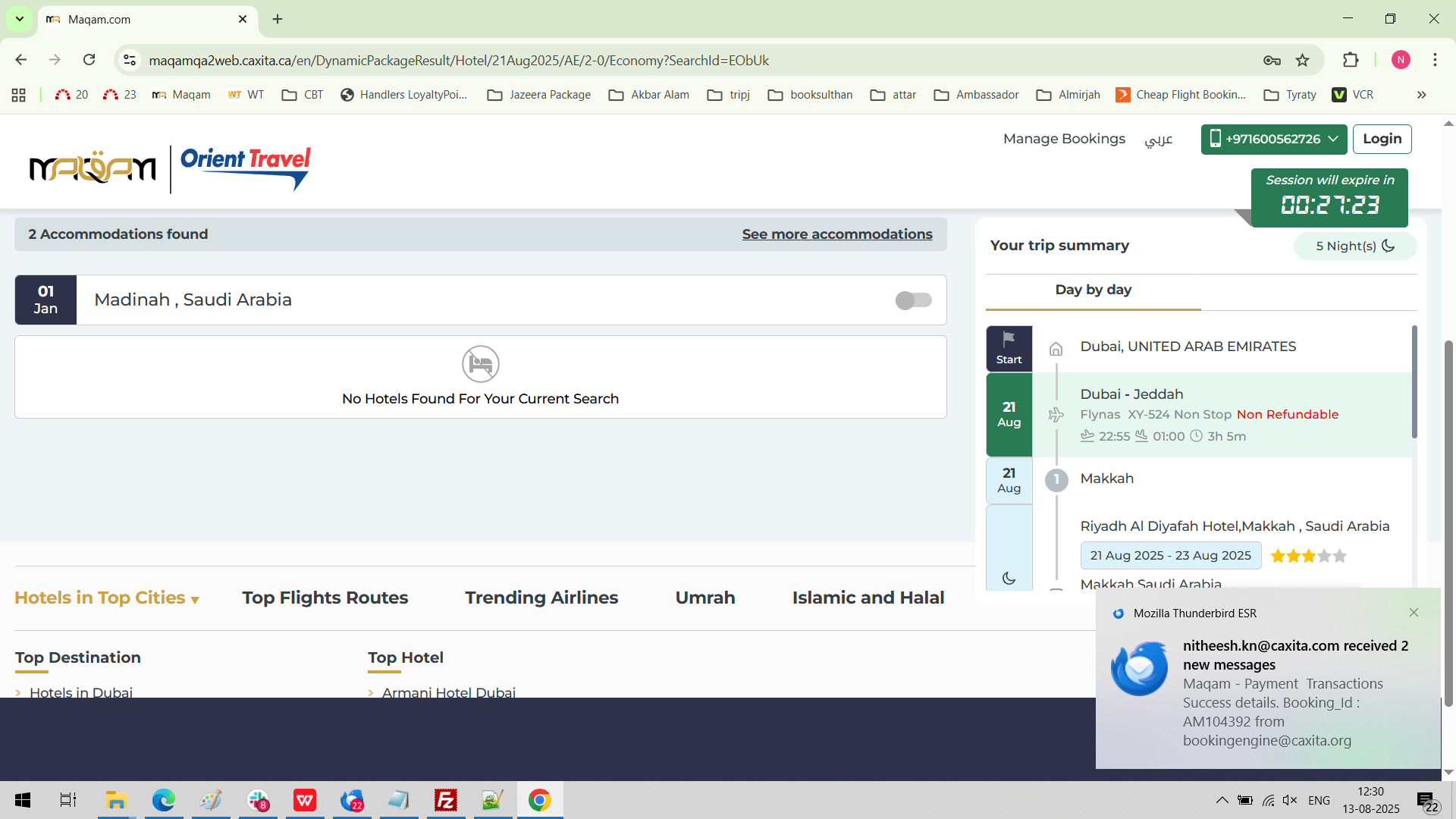Open the Chrome extensions puzzle icon
This screenshot has width=1456, height=819.
coord(1351,61)
